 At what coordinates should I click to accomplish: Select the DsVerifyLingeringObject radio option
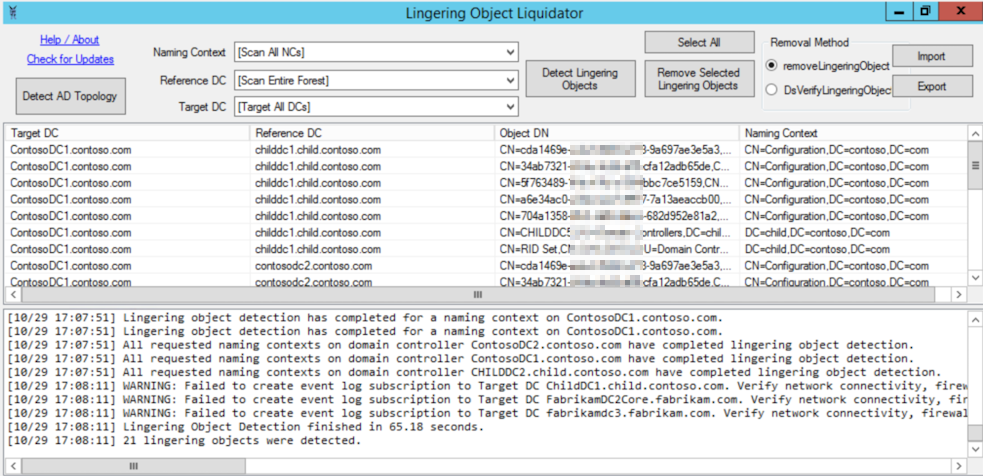click(829, 90)
